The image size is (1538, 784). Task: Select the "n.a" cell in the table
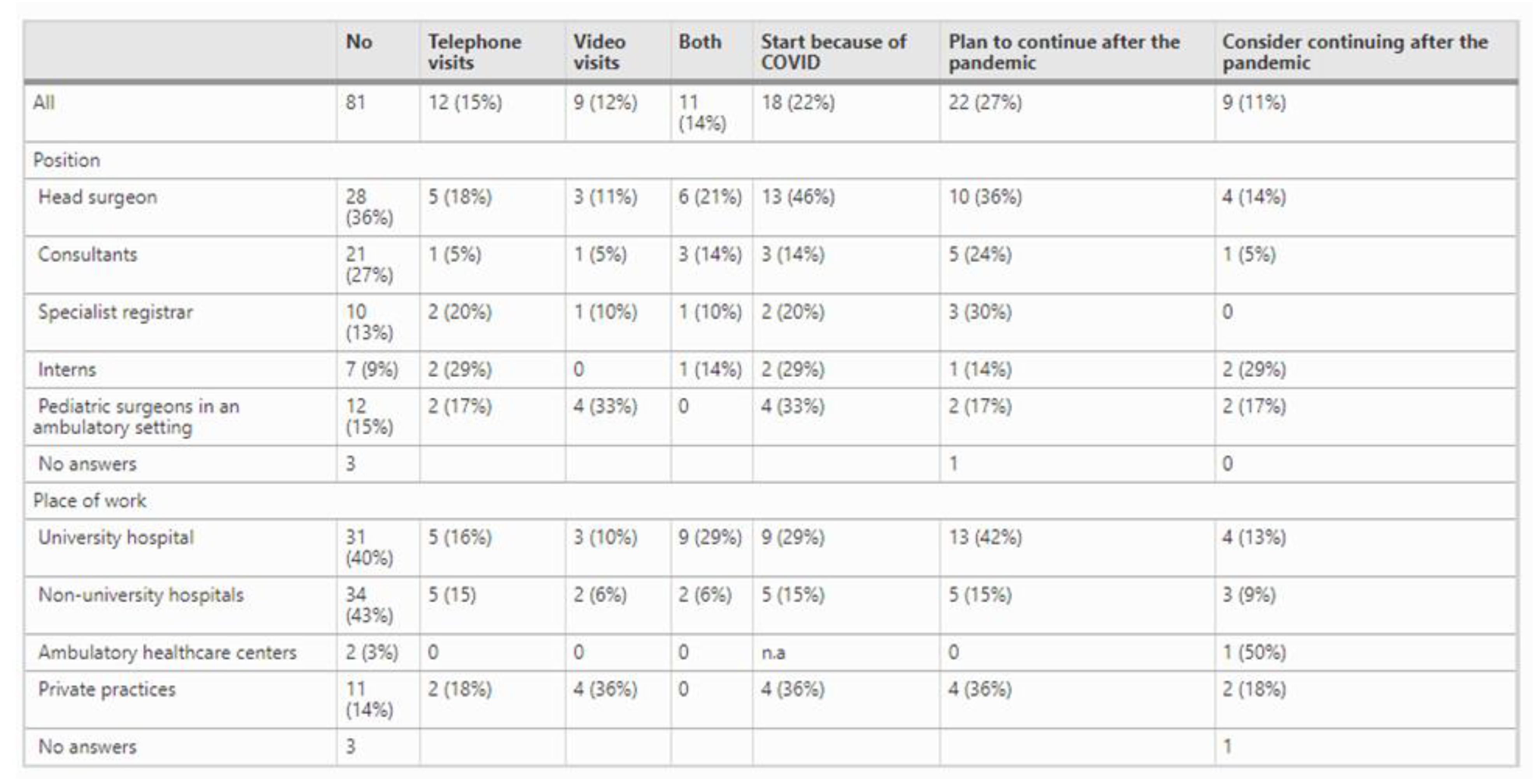(773, 652)
